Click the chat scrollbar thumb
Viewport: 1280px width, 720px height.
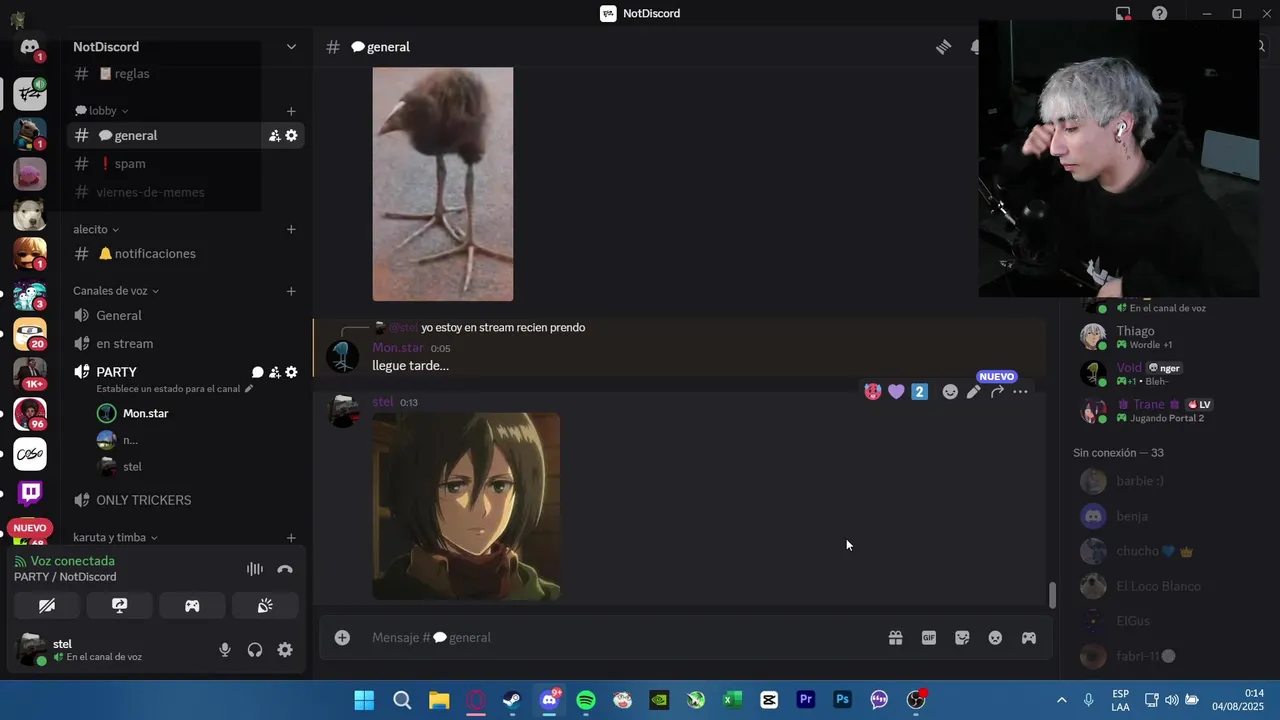point(1052,595)
